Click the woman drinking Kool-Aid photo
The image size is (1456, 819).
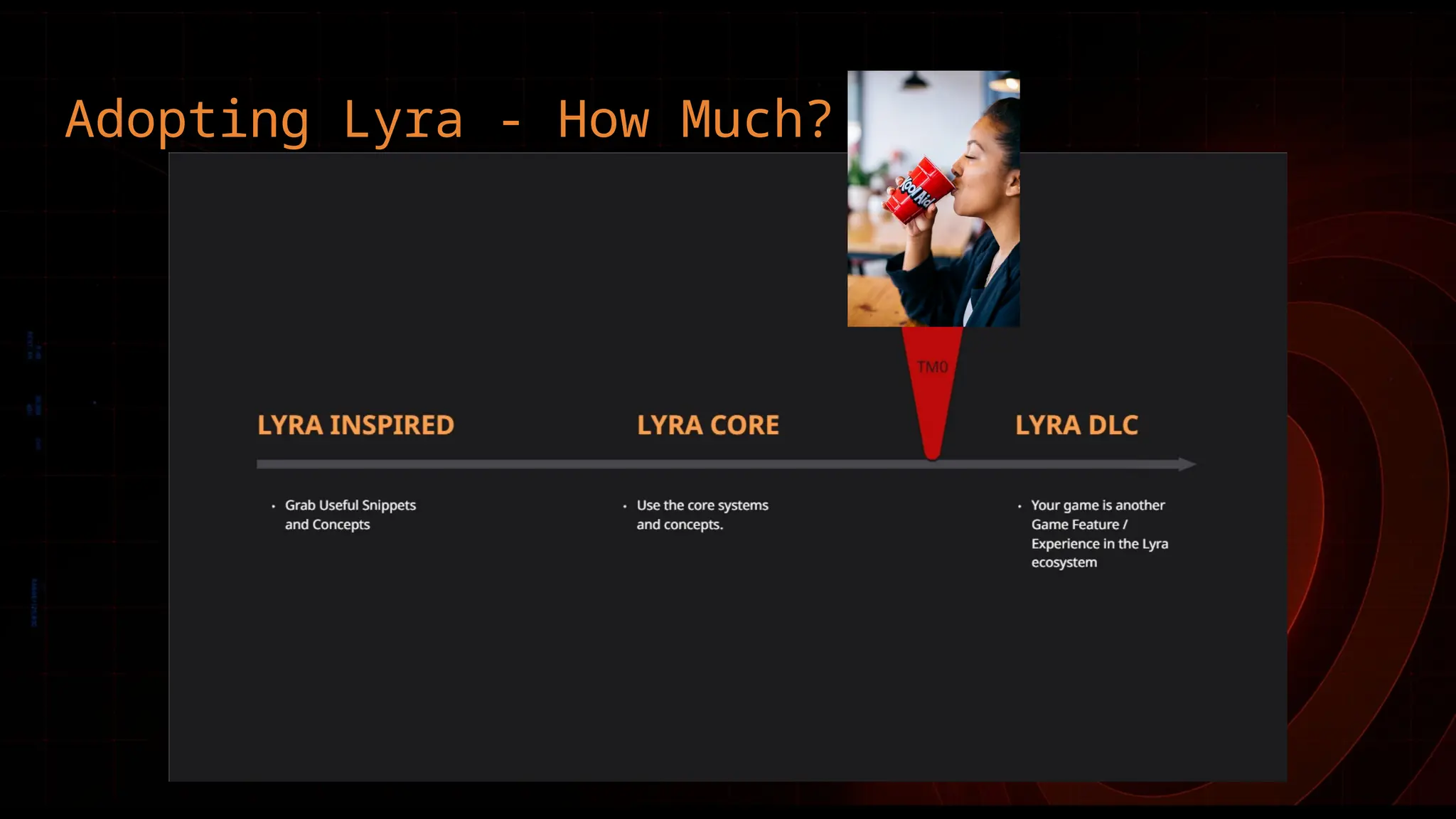point(933,198)
